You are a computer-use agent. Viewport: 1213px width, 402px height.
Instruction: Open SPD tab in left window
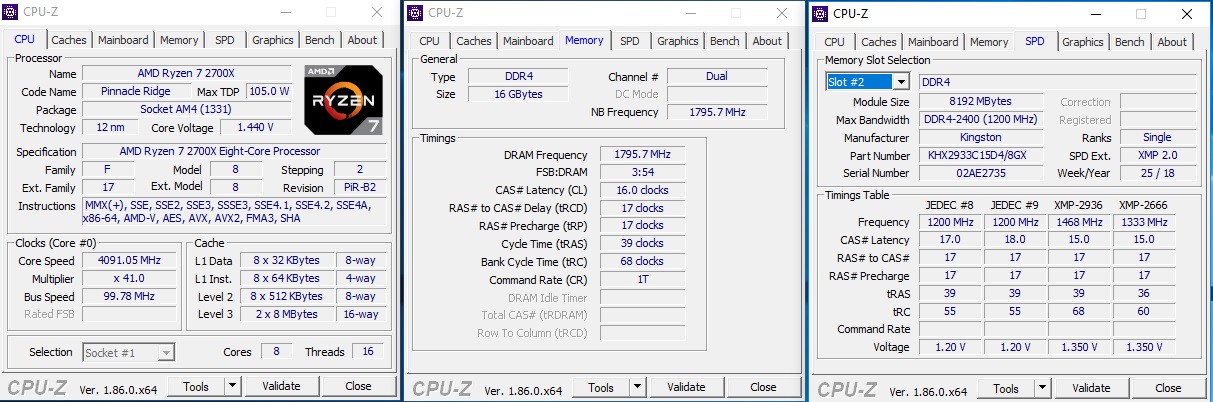[225, 40]
